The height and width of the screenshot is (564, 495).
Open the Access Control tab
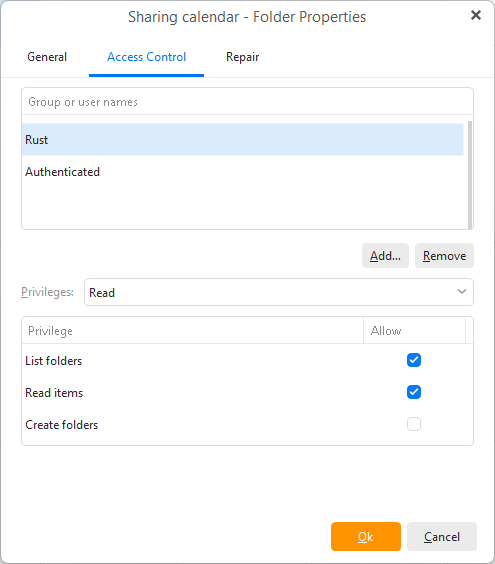coord(146,57)
